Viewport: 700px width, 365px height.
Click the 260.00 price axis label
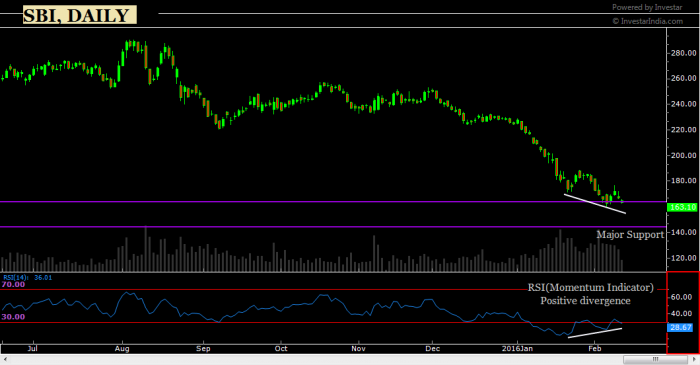(x=683, y=78)
